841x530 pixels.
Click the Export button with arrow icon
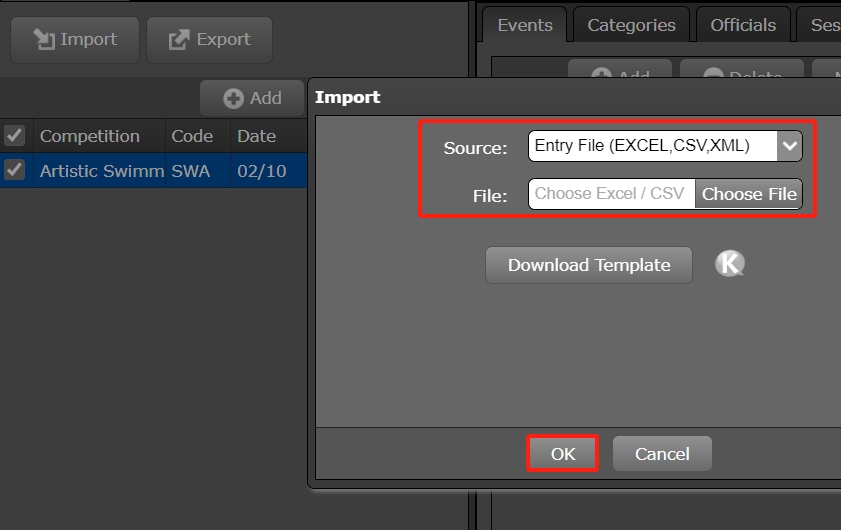(209, 40)
